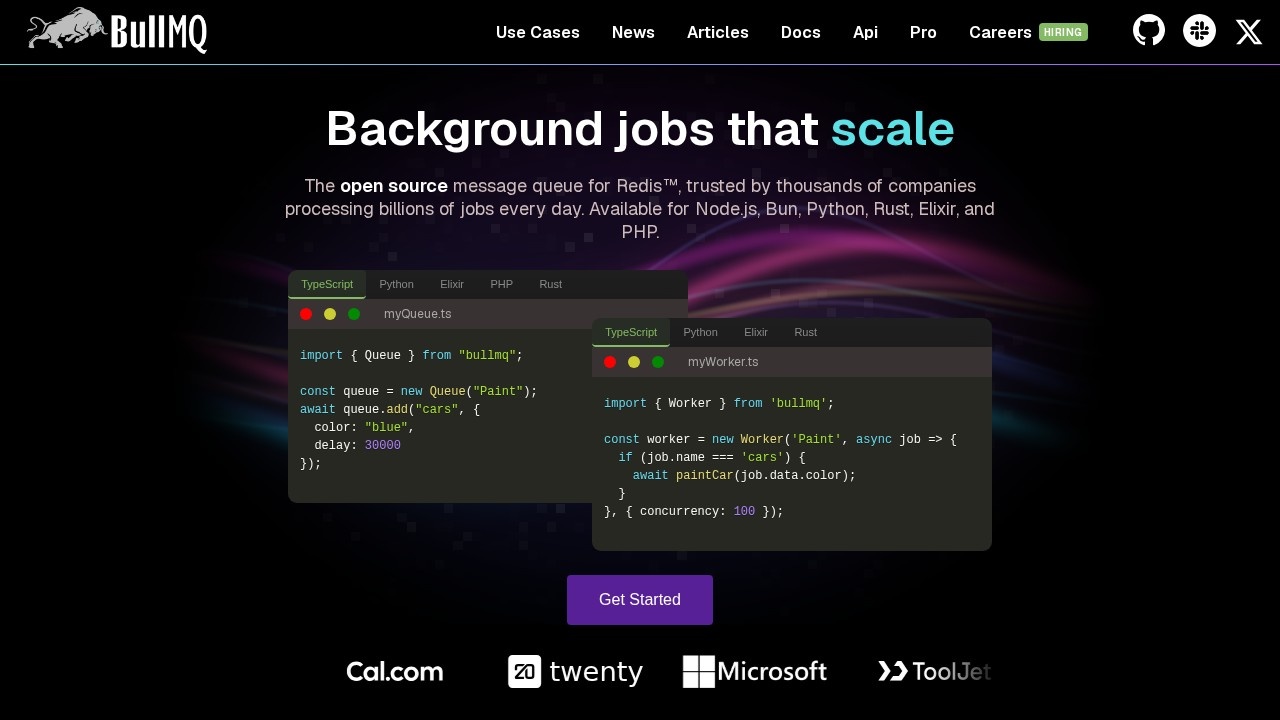Open the GitHub repository icon

click(1149, 30)
